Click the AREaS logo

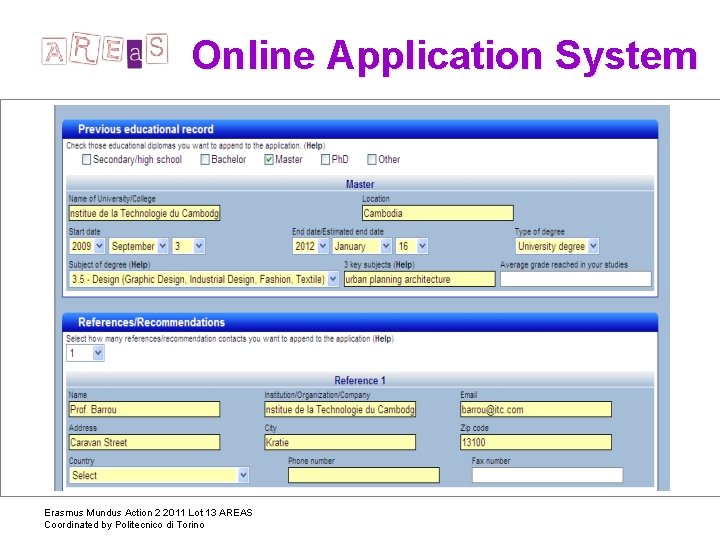pos(105,50)
